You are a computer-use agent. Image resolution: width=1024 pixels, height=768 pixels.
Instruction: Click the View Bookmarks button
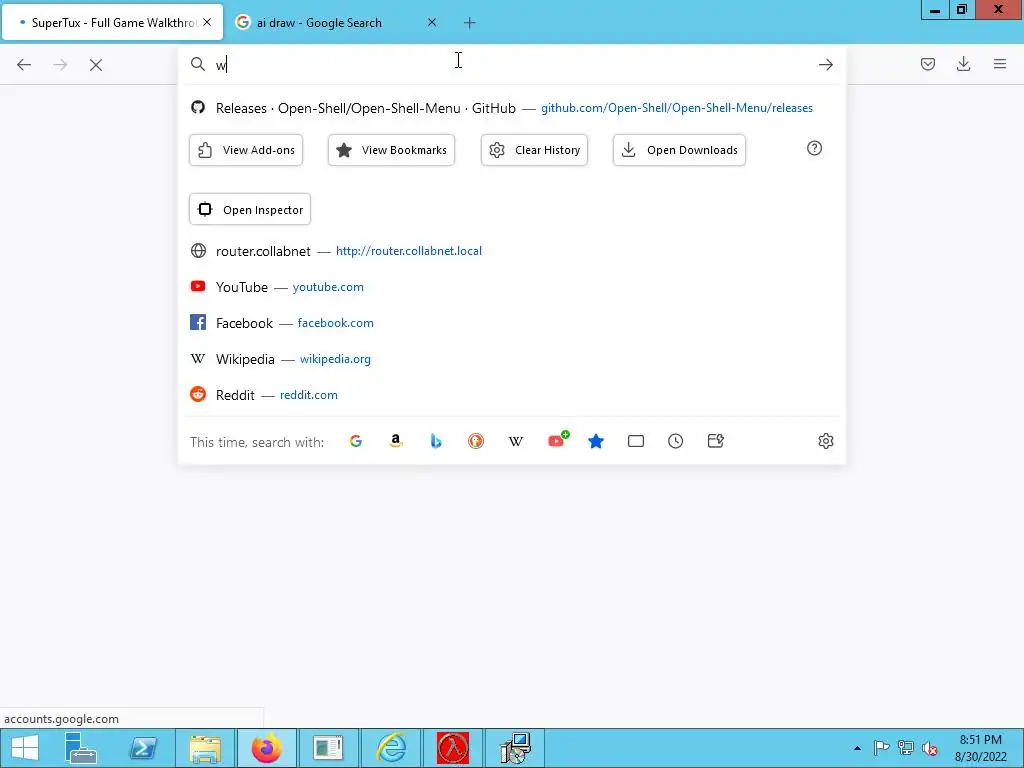(x=391, y=150)
